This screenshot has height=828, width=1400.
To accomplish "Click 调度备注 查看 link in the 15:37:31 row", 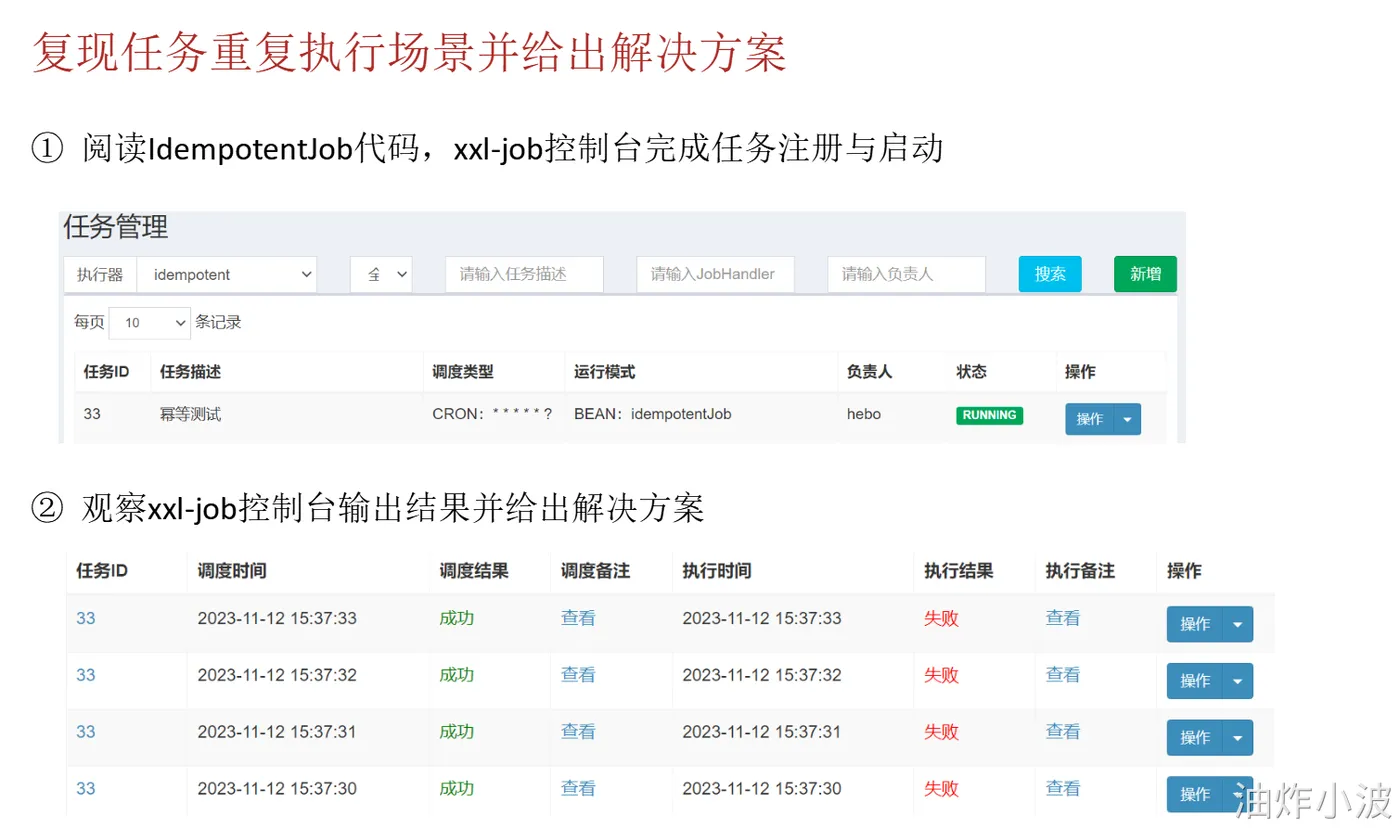I will [x=578, y=732].
